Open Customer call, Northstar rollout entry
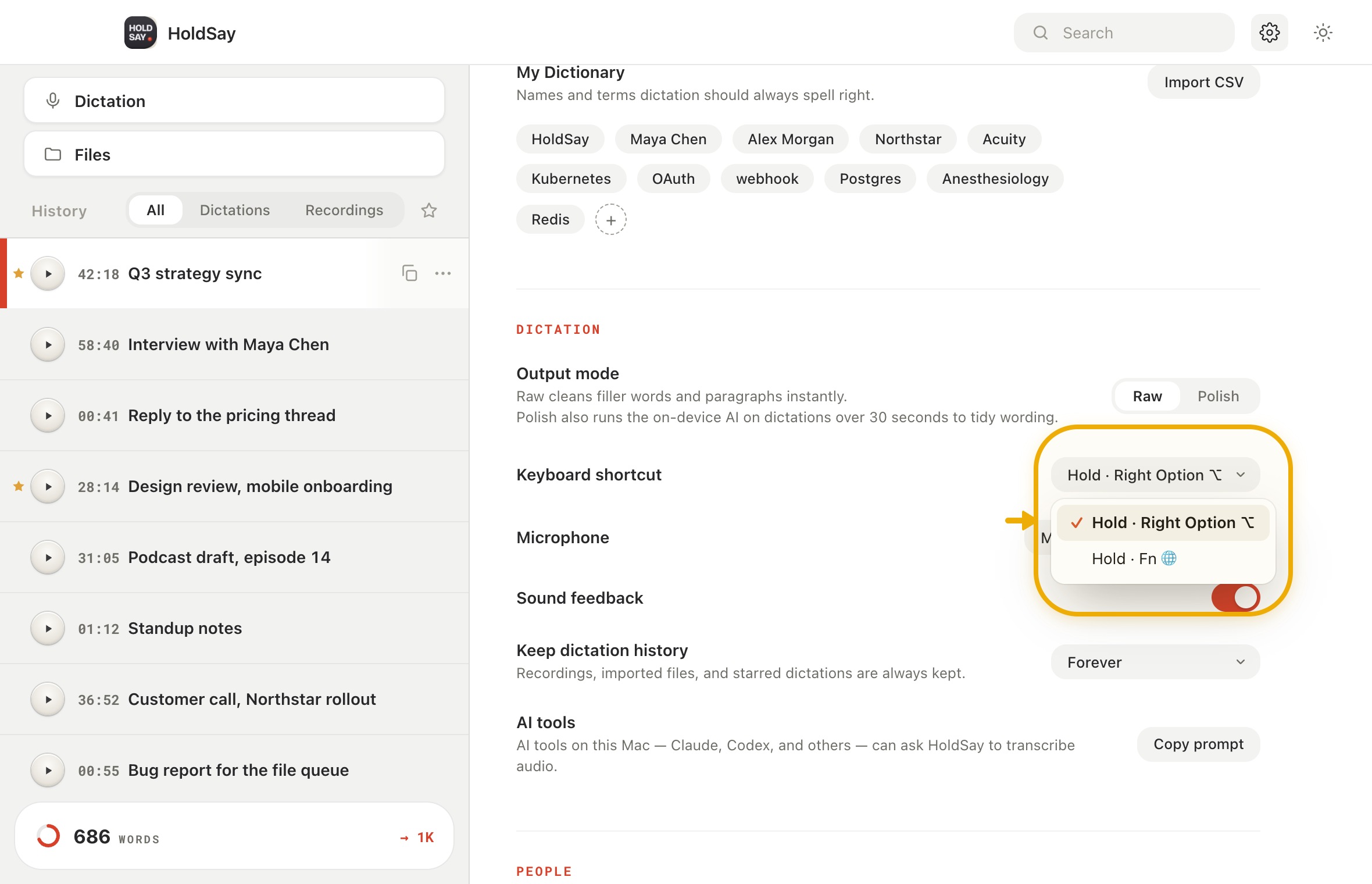 234,699
